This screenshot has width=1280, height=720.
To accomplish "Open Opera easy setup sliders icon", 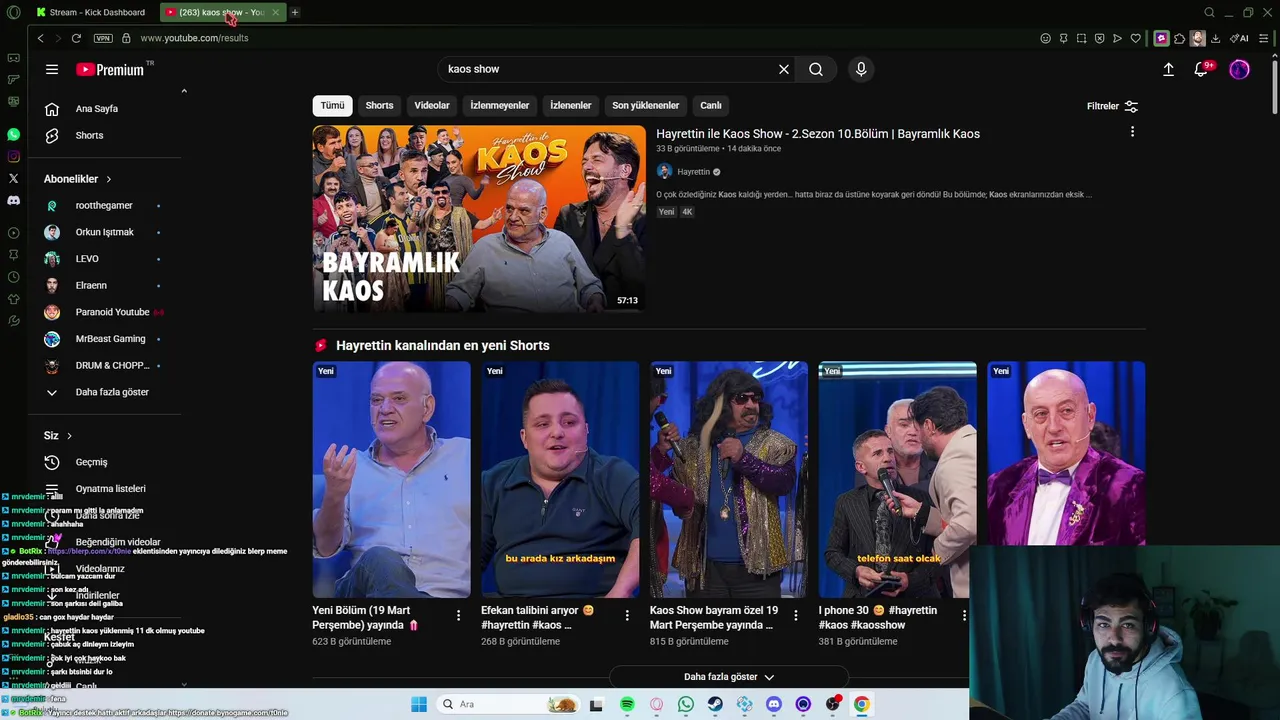I will [1264, 38].
